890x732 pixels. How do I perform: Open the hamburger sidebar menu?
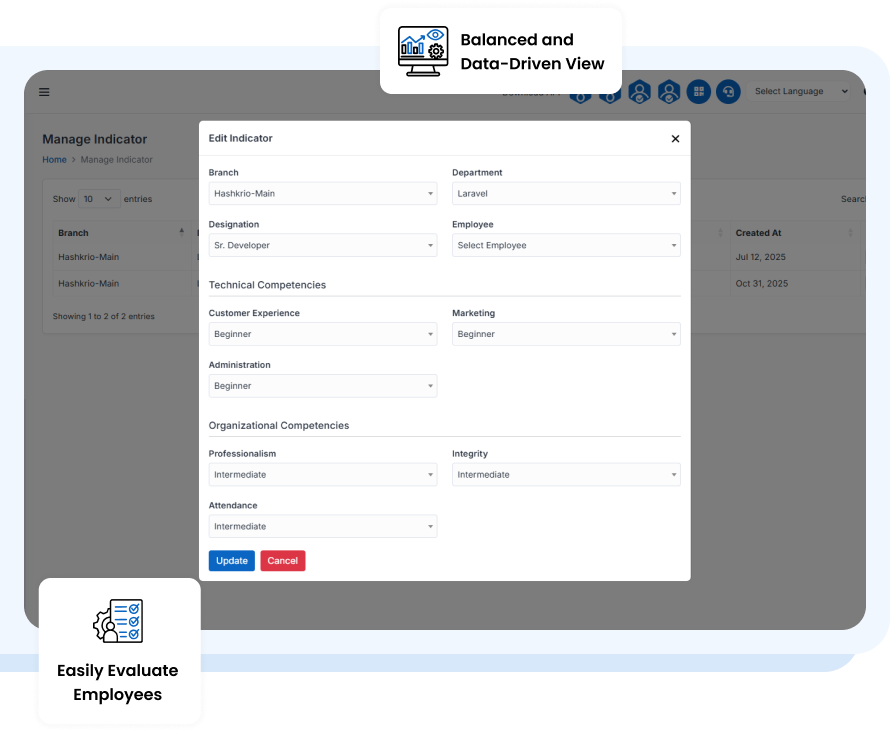(44, 92)
